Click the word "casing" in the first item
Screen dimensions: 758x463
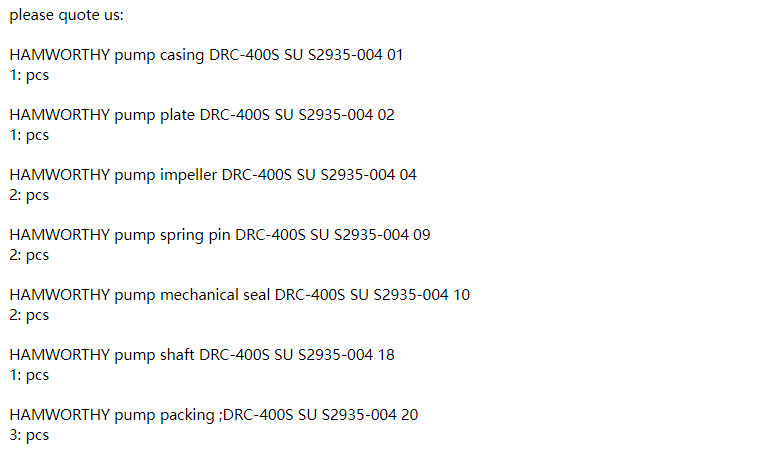(x=181, y=55)
